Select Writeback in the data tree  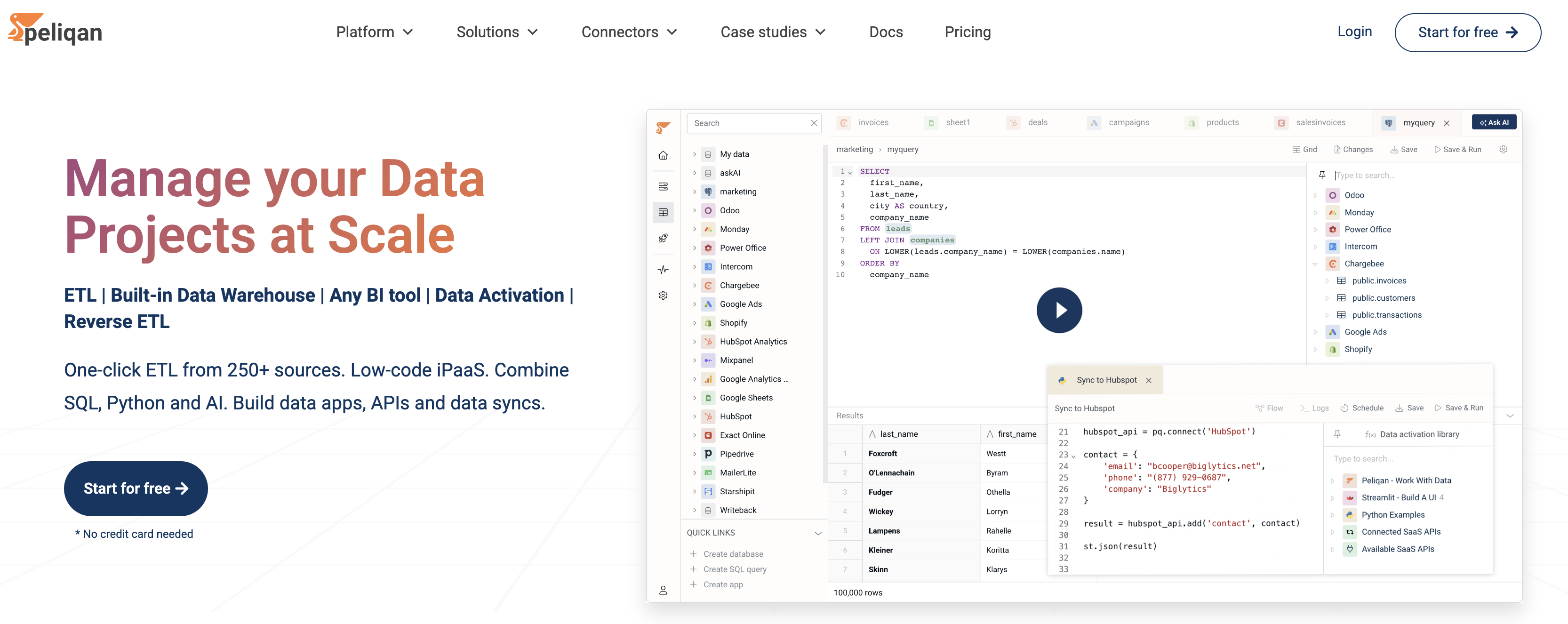point(738,510)
